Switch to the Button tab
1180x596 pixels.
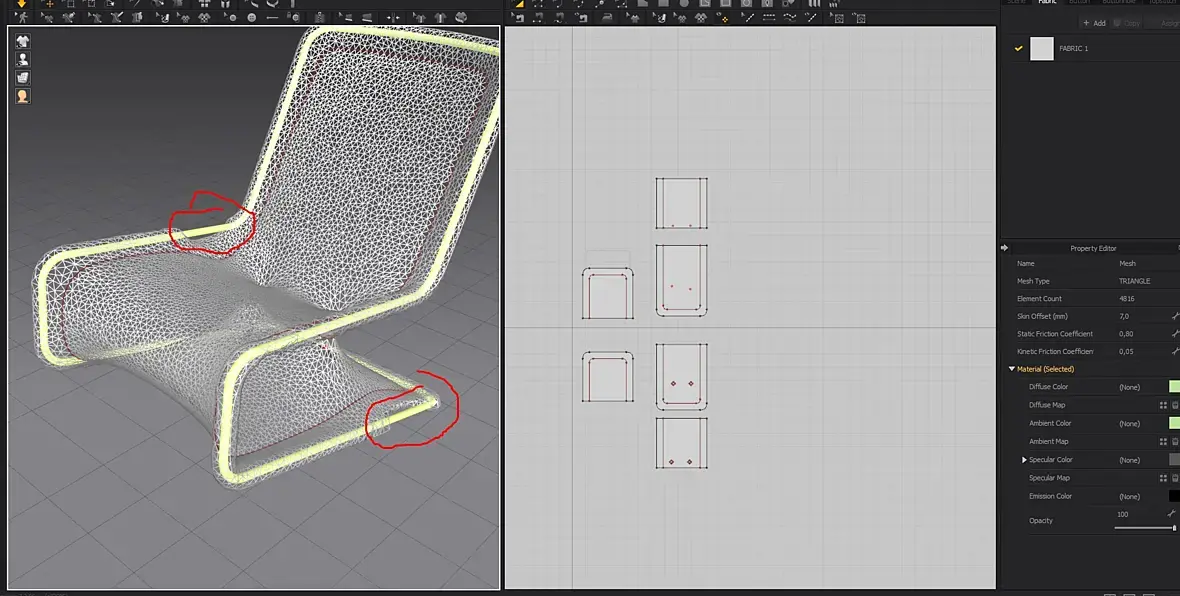click(1079, 2)
